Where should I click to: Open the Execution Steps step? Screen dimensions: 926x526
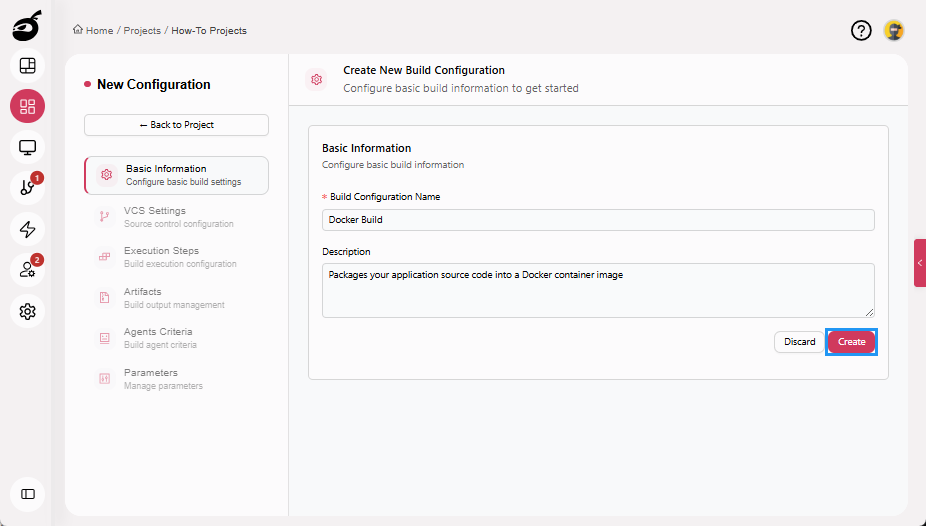[177, 257]
